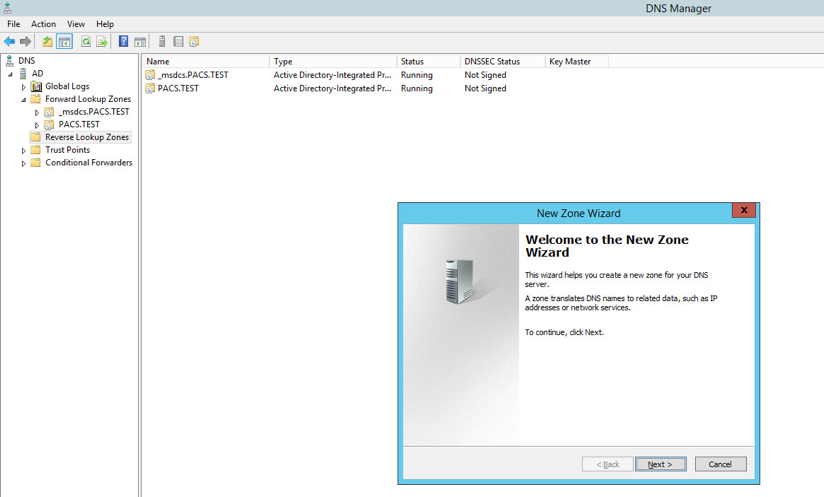This screenshot has width=824, height=497.
Task: Click the Forward arrow in the toolbar
Action: 26,42
